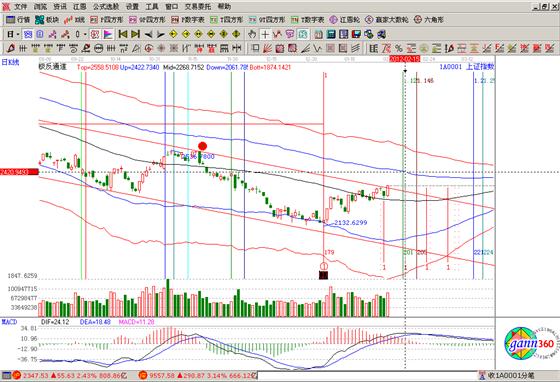Click the P数字表 toolbar button
560x382 pixels.
[188, 20]
